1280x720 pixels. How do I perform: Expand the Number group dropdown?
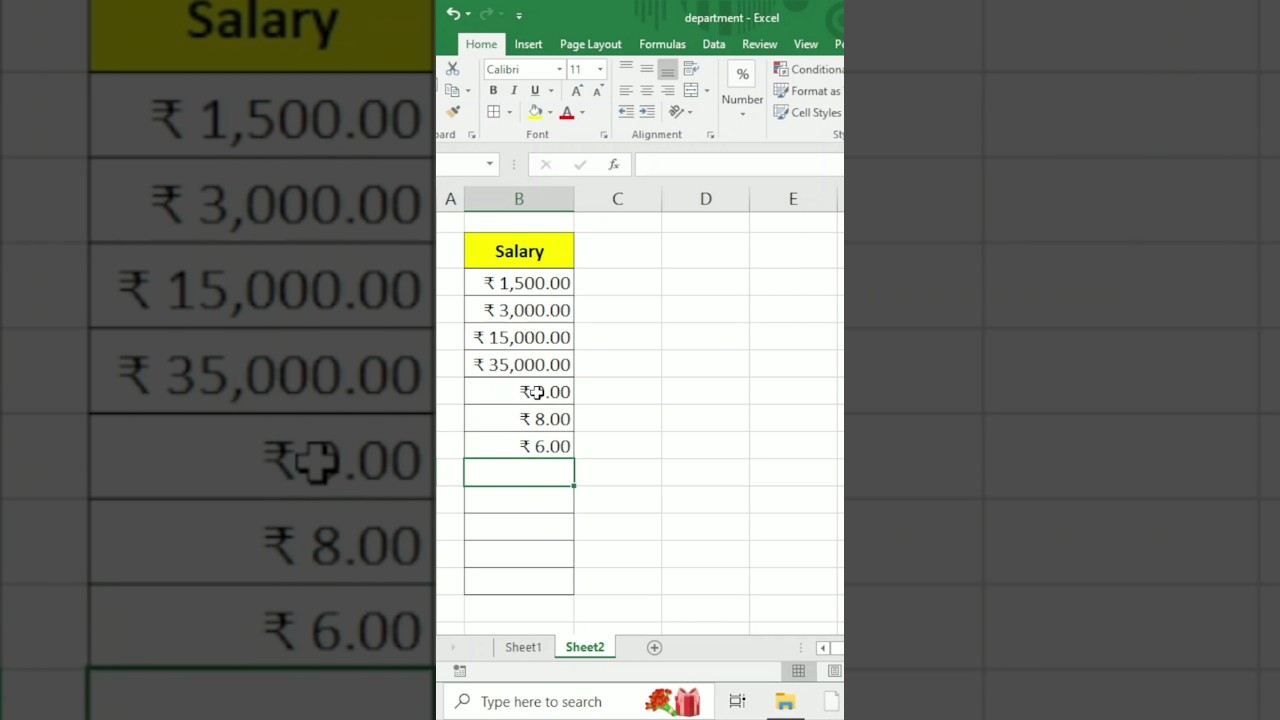coord(742,114)
